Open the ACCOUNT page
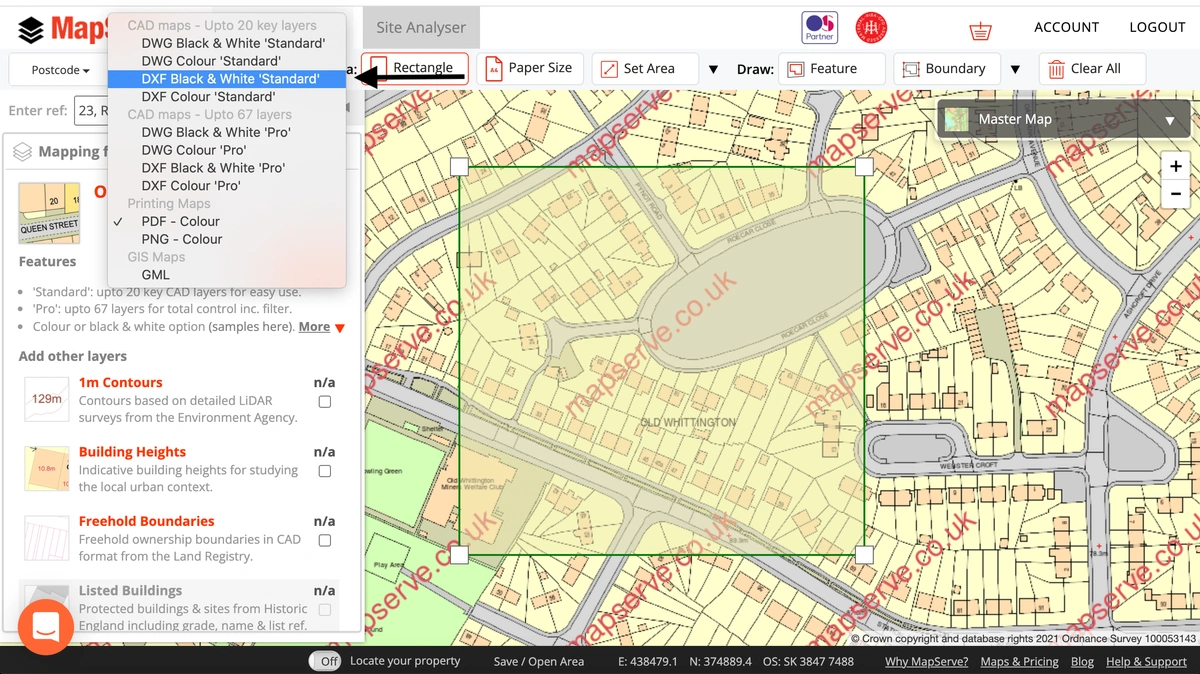Viewport: 1200px width, 674px height. coord(1066,27)
